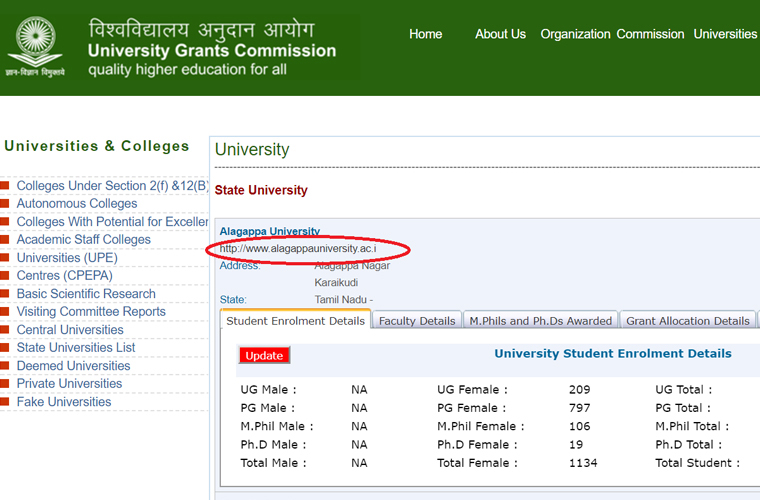Click the University Grants Commission title

212,51
